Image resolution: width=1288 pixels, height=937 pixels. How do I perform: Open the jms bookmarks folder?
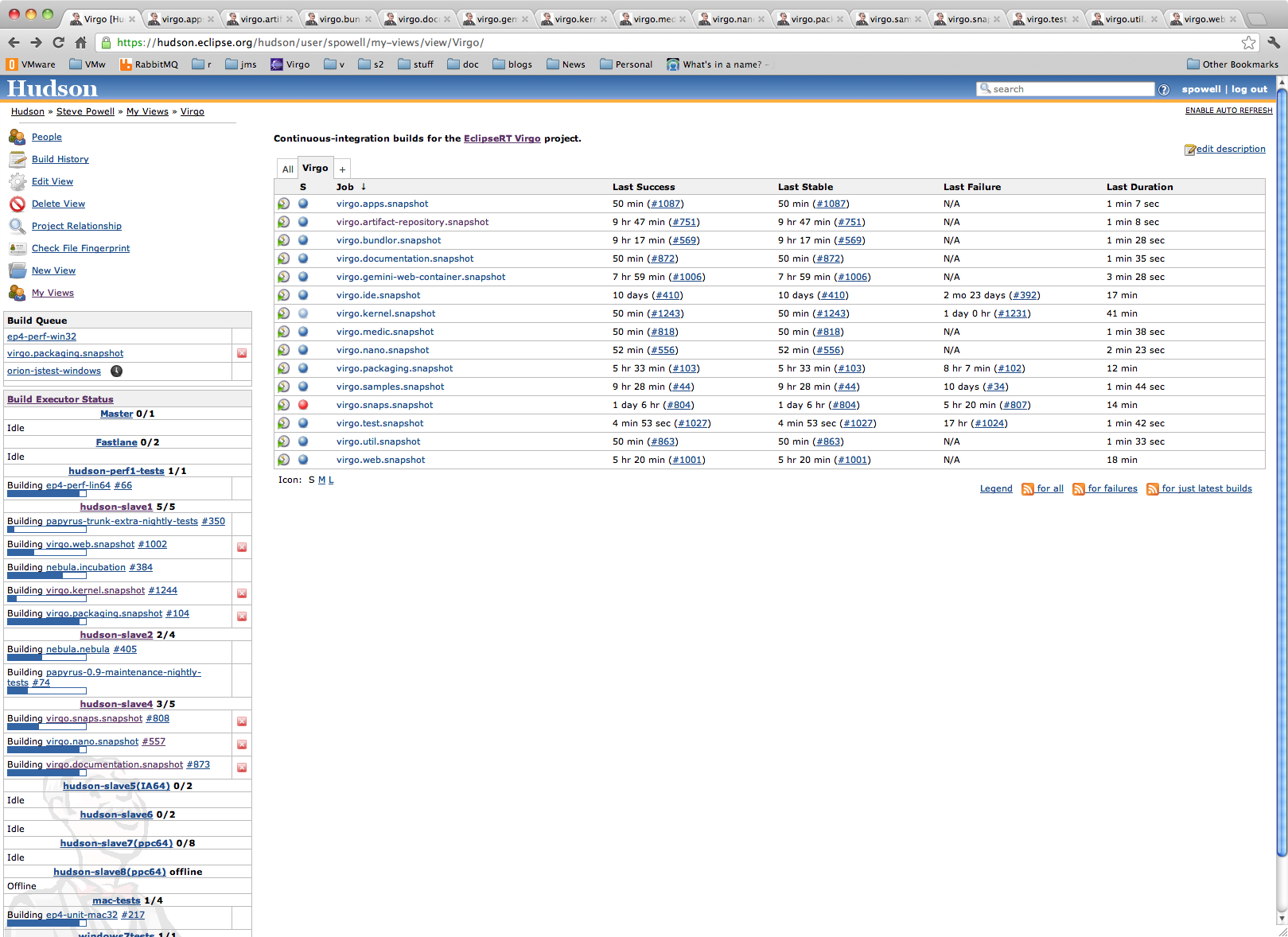point(240,64)
